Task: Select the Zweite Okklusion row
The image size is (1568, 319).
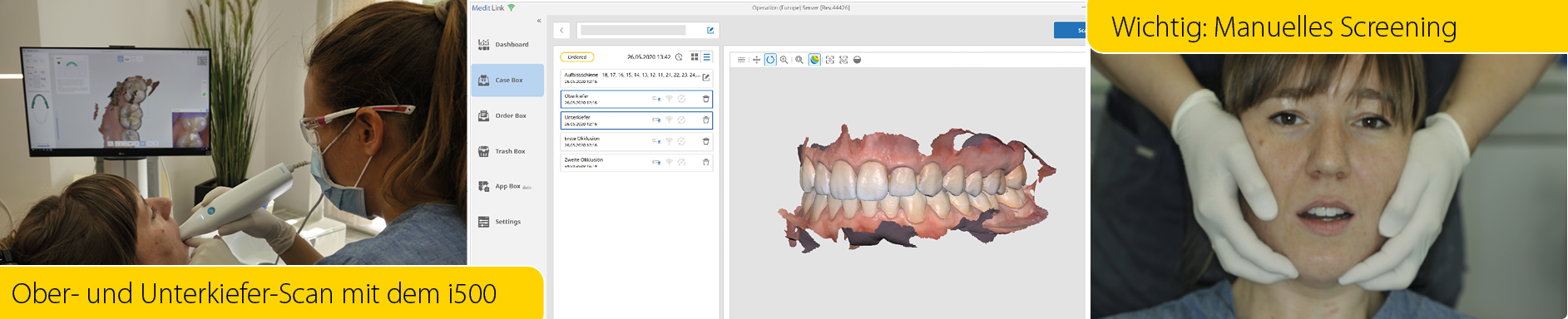Action: coord(636,162)
